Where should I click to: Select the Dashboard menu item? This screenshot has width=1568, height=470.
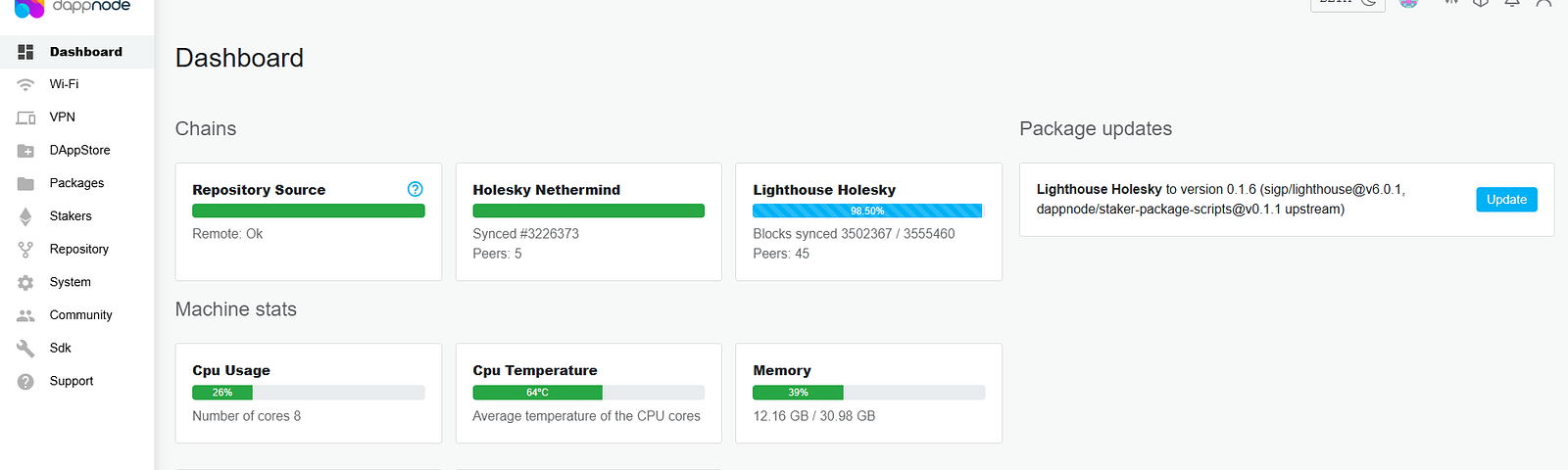pos(76,52)
